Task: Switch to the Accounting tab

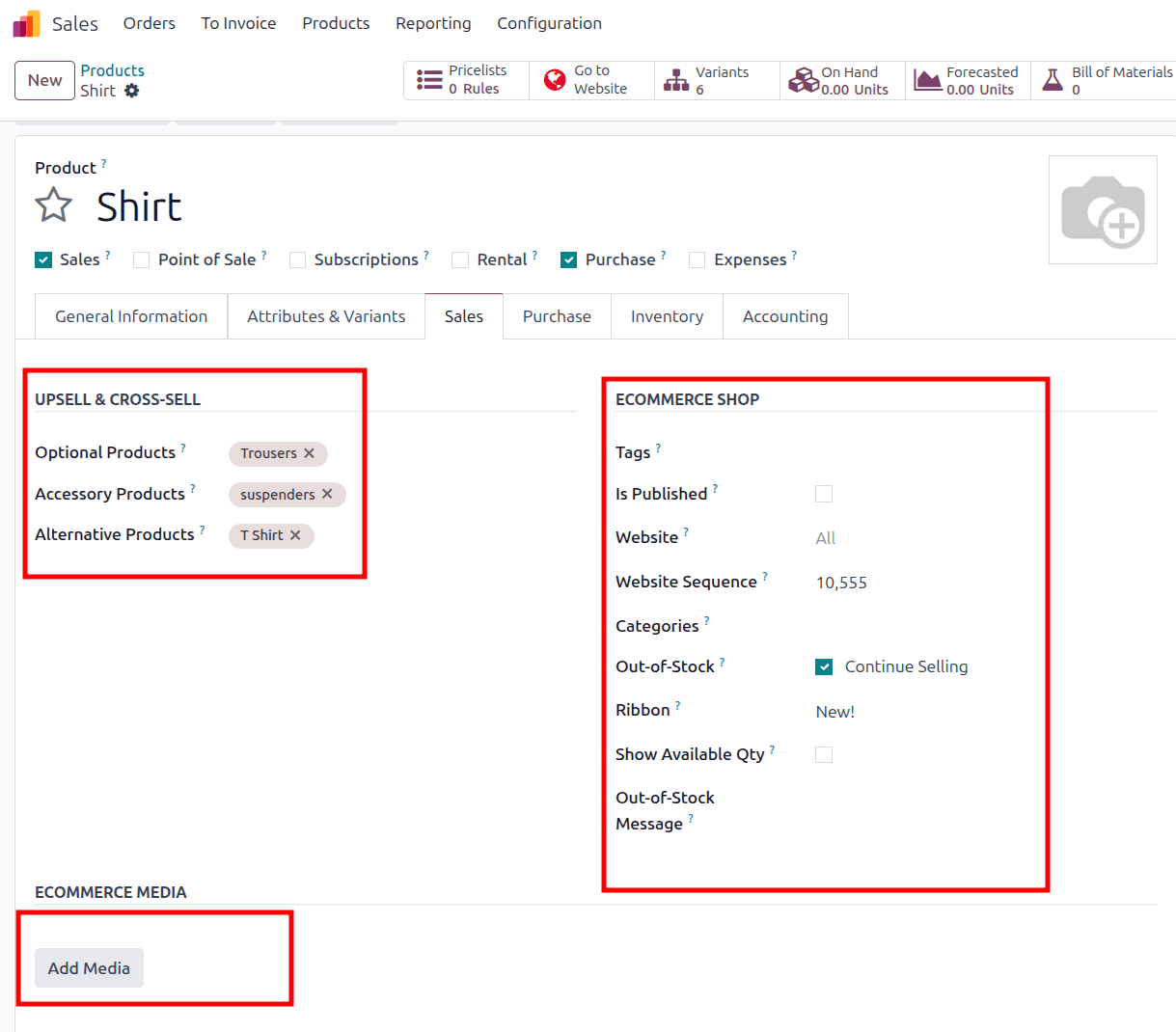Action: click(785, 316)
